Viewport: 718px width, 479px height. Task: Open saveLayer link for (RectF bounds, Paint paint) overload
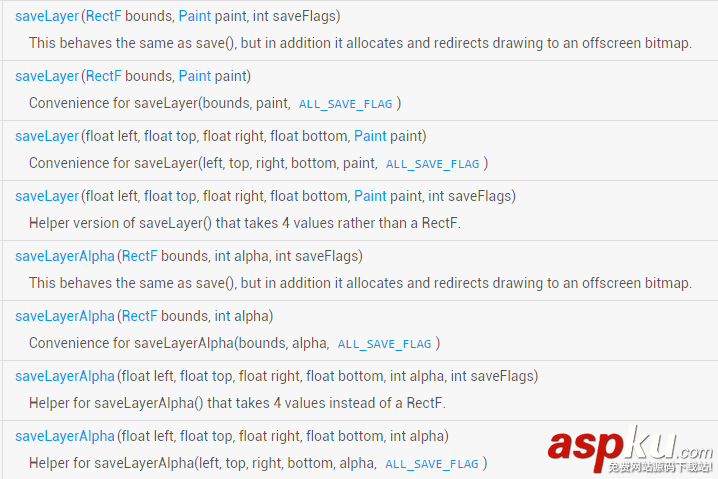46,76
